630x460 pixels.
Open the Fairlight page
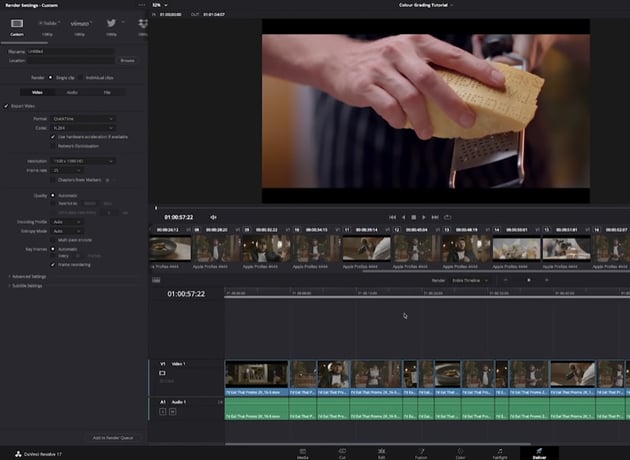tap(499, 453)
